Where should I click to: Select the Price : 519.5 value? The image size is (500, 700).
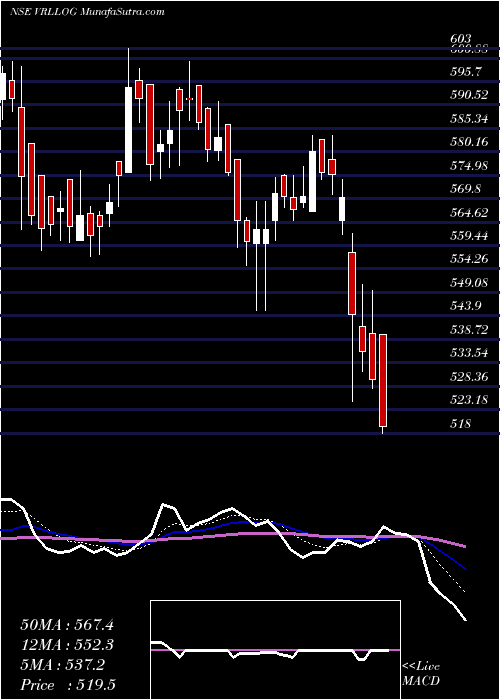point(70,684)
